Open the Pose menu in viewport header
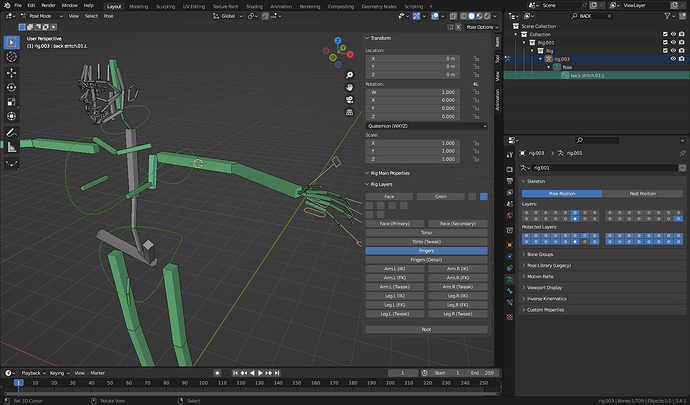Image resolution: width=690 pixels, height=405 pixels. pyautogui.click(x=108, y=16)
